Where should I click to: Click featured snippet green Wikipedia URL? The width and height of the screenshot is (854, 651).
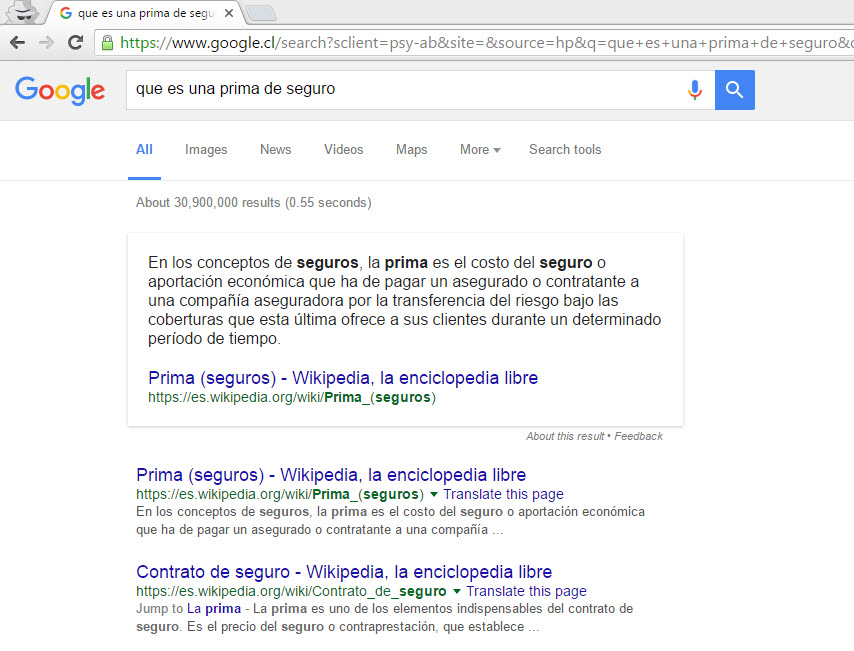pyautogui.click(x=292, y=398)
